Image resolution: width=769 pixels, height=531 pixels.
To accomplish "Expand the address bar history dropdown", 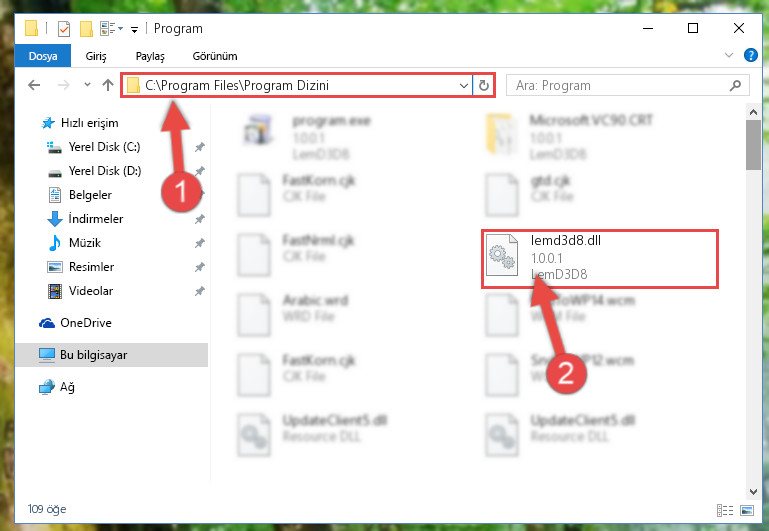I will (x=463, y=85).
